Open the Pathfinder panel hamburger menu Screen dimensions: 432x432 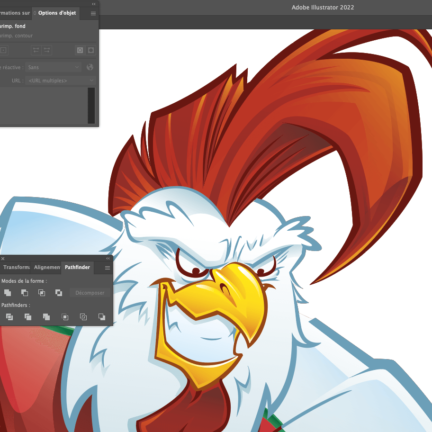pyautogui.click(x=107, y=268)
